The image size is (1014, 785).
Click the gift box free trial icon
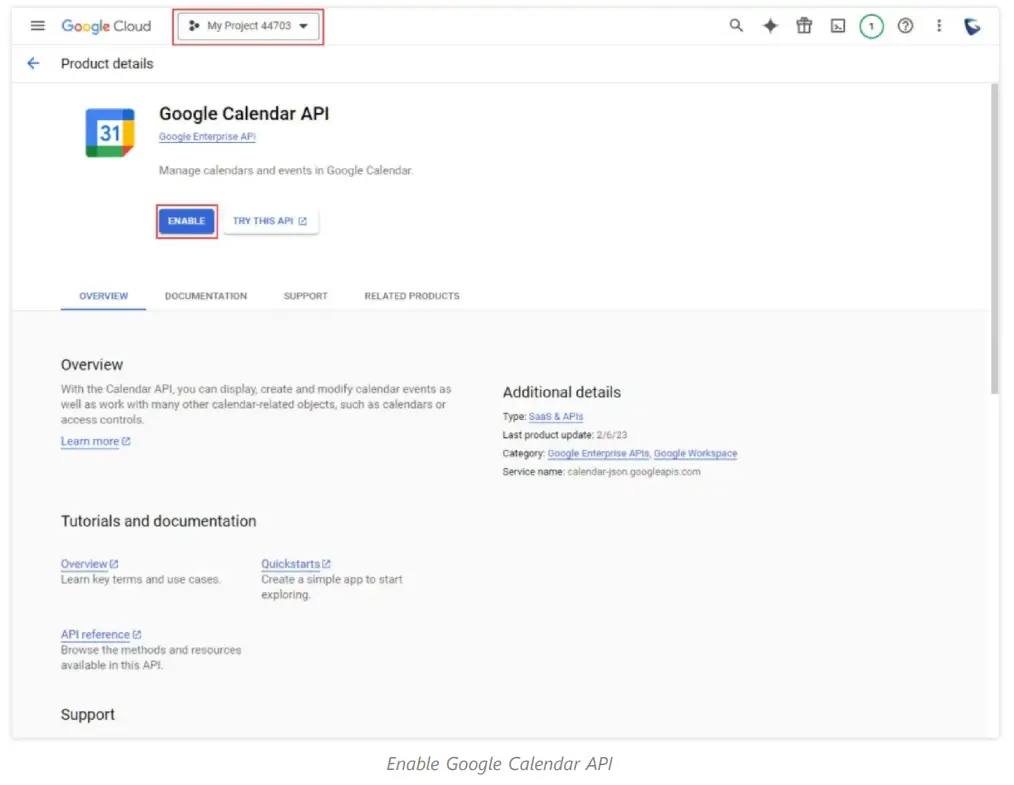[804, 26]
